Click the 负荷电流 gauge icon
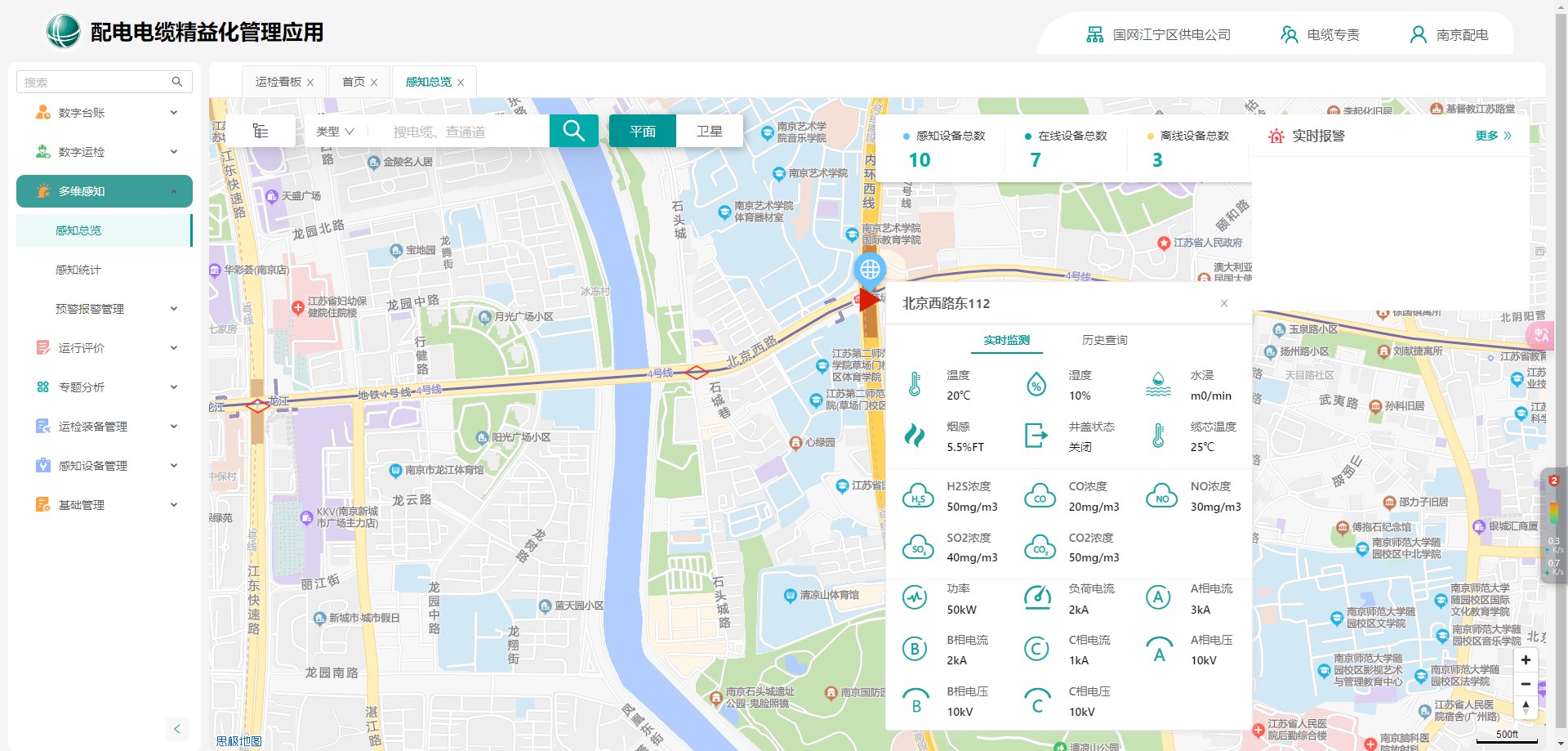1568x751 pixels. point(1037,598)
